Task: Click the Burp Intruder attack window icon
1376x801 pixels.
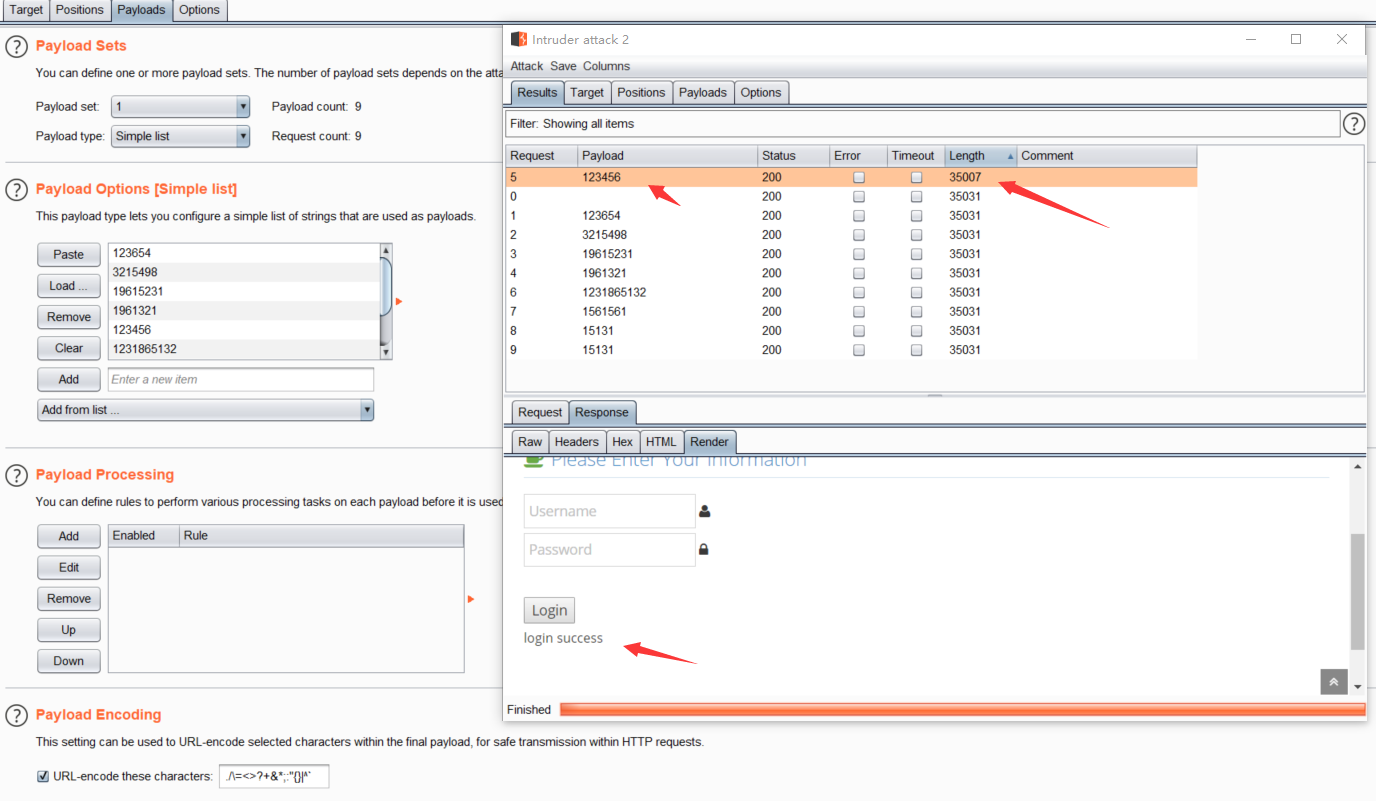Action: (518, 39)
